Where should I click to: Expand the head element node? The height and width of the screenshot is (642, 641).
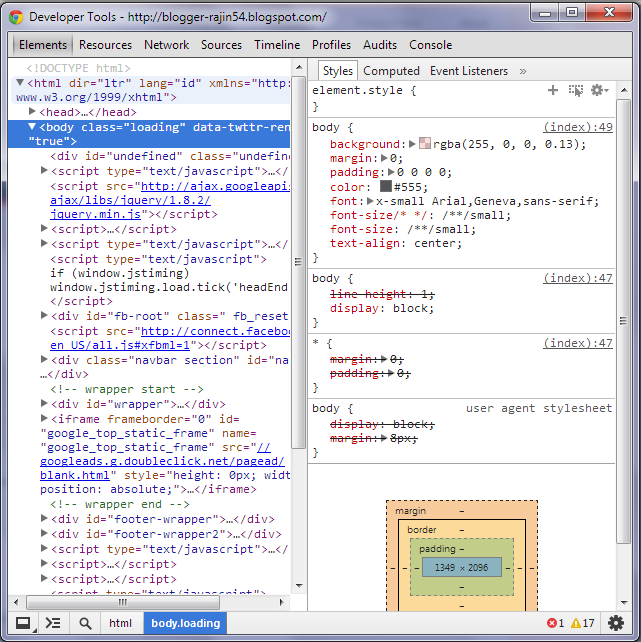click(x=32, y=111)
